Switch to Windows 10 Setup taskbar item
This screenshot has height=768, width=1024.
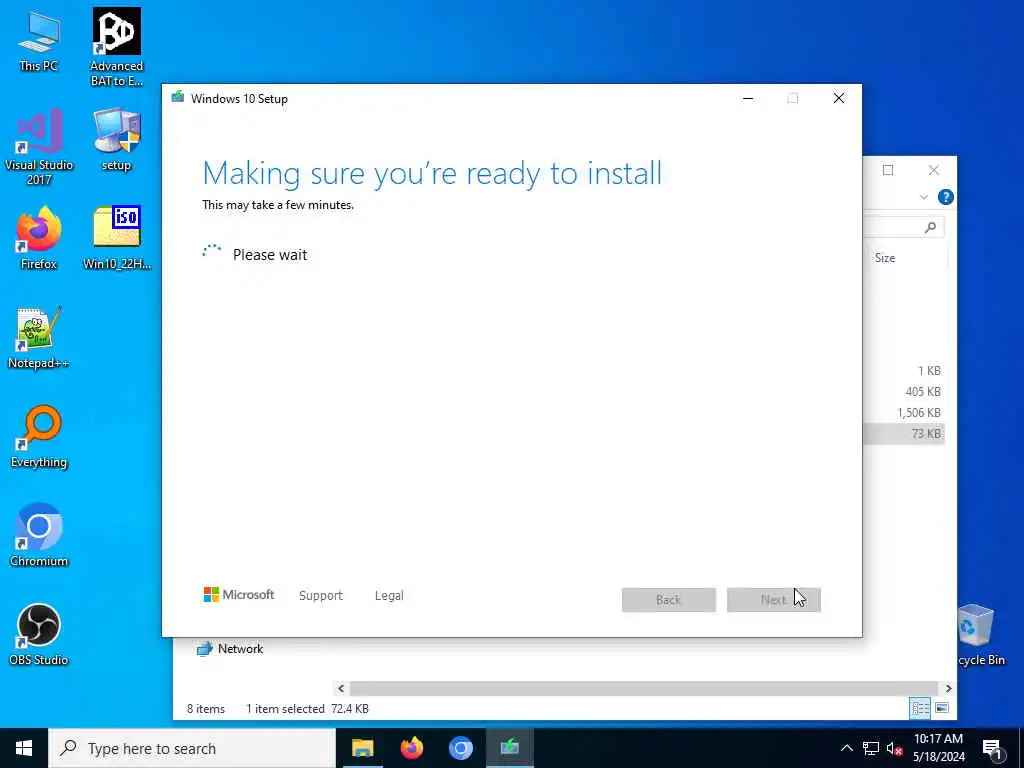(x=509, y=748)
